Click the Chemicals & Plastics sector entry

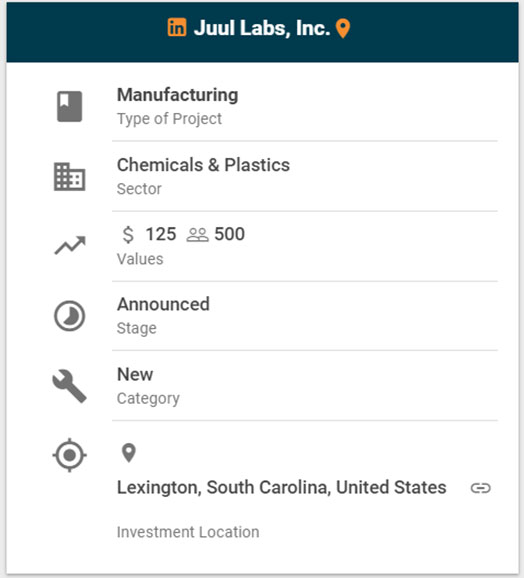203,165
